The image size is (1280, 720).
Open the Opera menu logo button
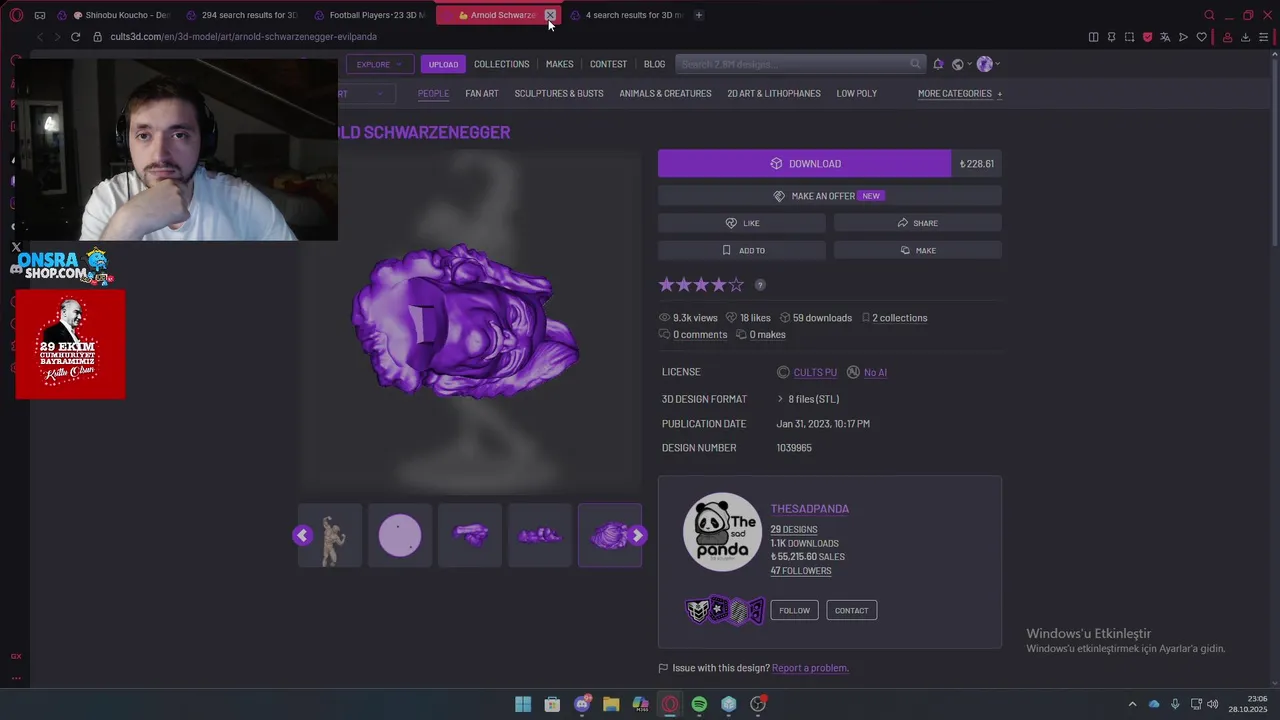(x=16, y=15)
